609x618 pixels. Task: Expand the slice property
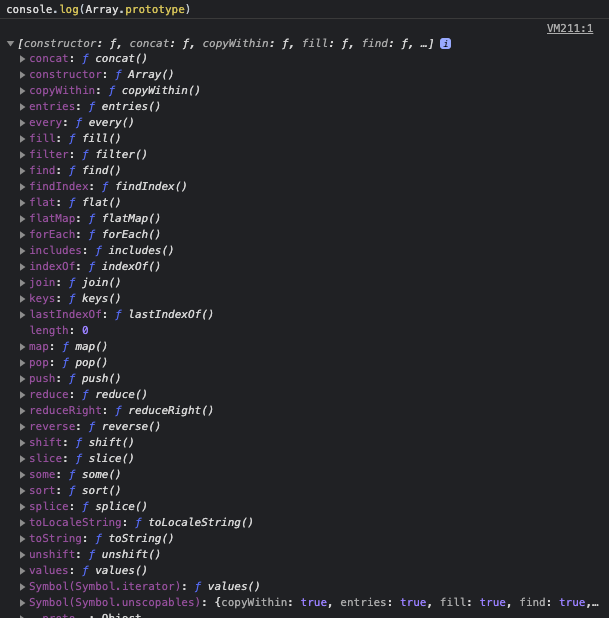tap(22, 459)
